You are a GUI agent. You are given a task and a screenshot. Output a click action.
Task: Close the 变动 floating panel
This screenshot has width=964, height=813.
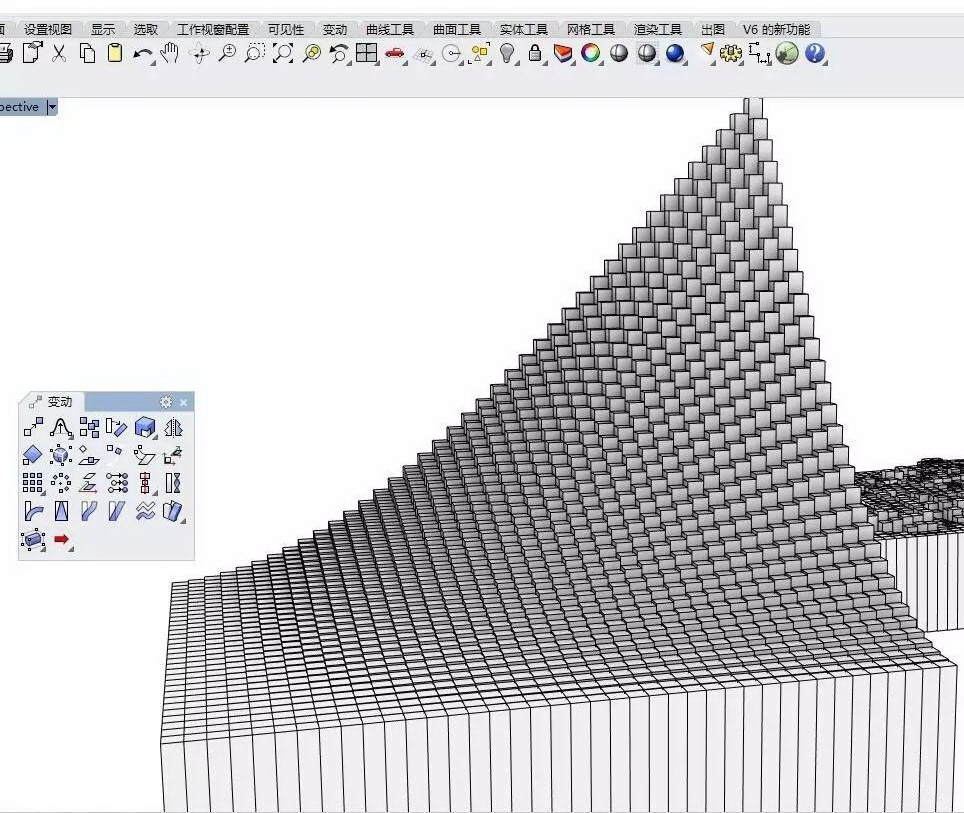183,402
